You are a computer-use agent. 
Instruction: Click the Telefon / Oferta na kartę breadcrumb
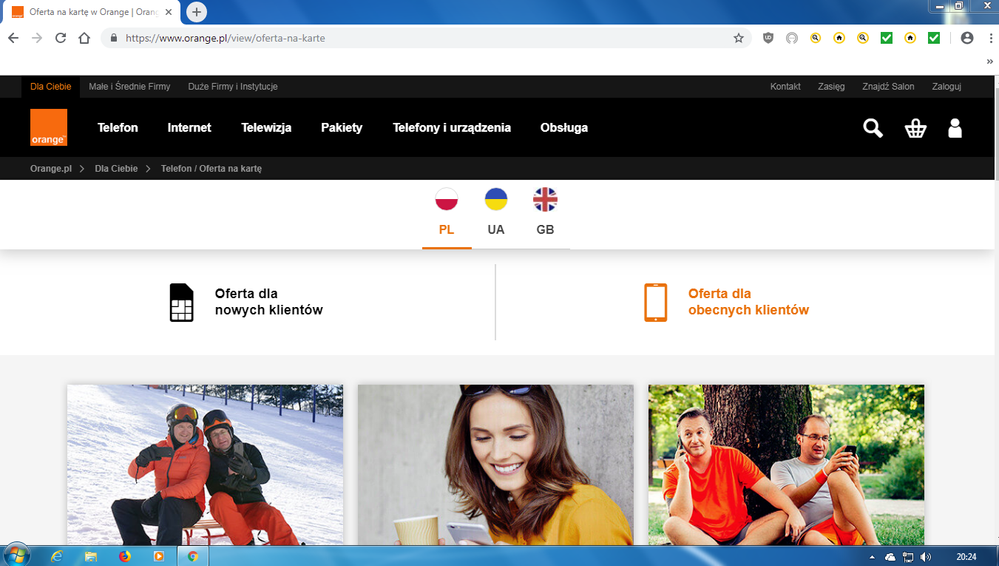(212, 168)
